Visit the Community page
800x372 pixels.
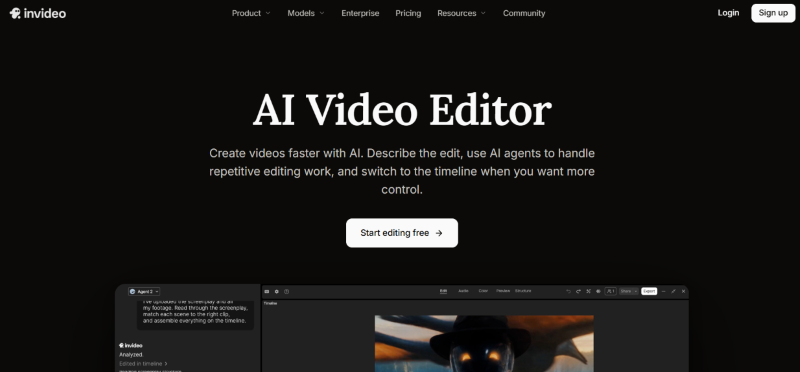[x=524, y=13]
